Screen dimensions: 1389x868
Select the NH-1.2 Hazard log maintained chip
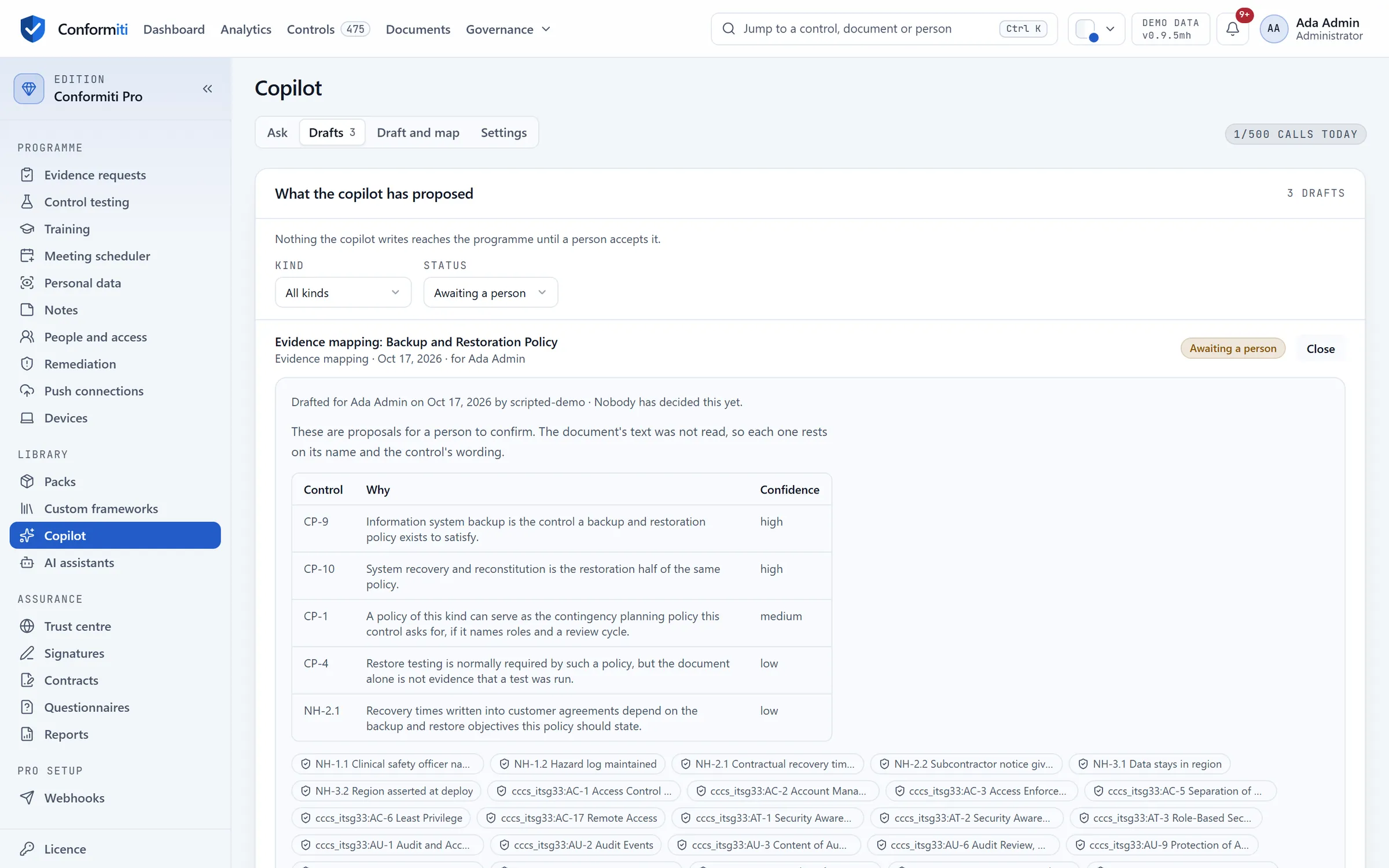point(578,764)
